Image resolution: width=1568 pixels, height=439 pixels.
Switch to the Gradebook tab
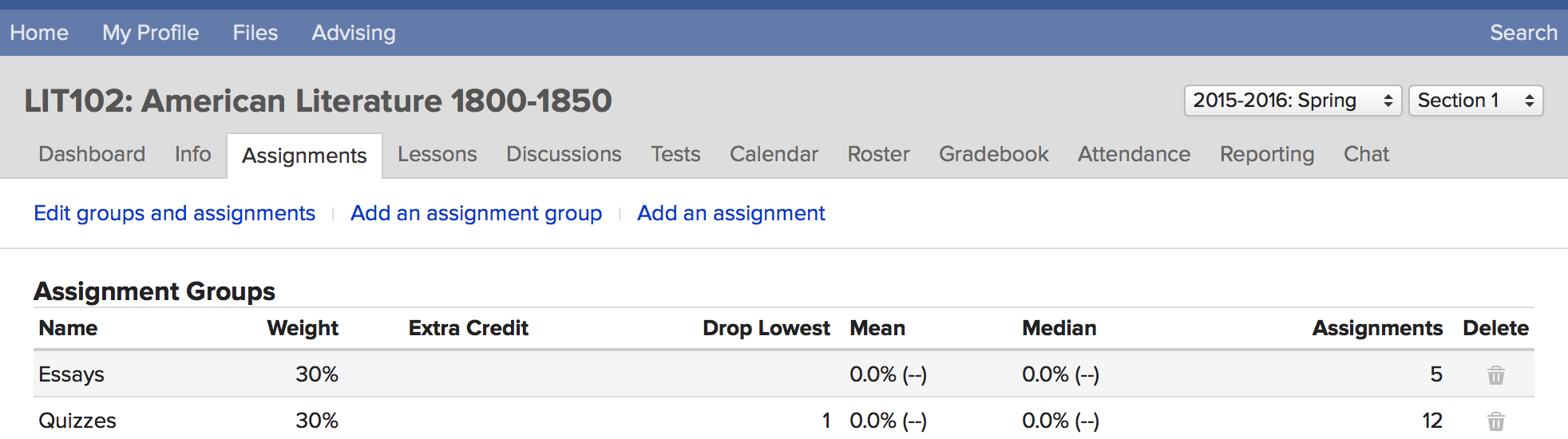tap(993, 154)
